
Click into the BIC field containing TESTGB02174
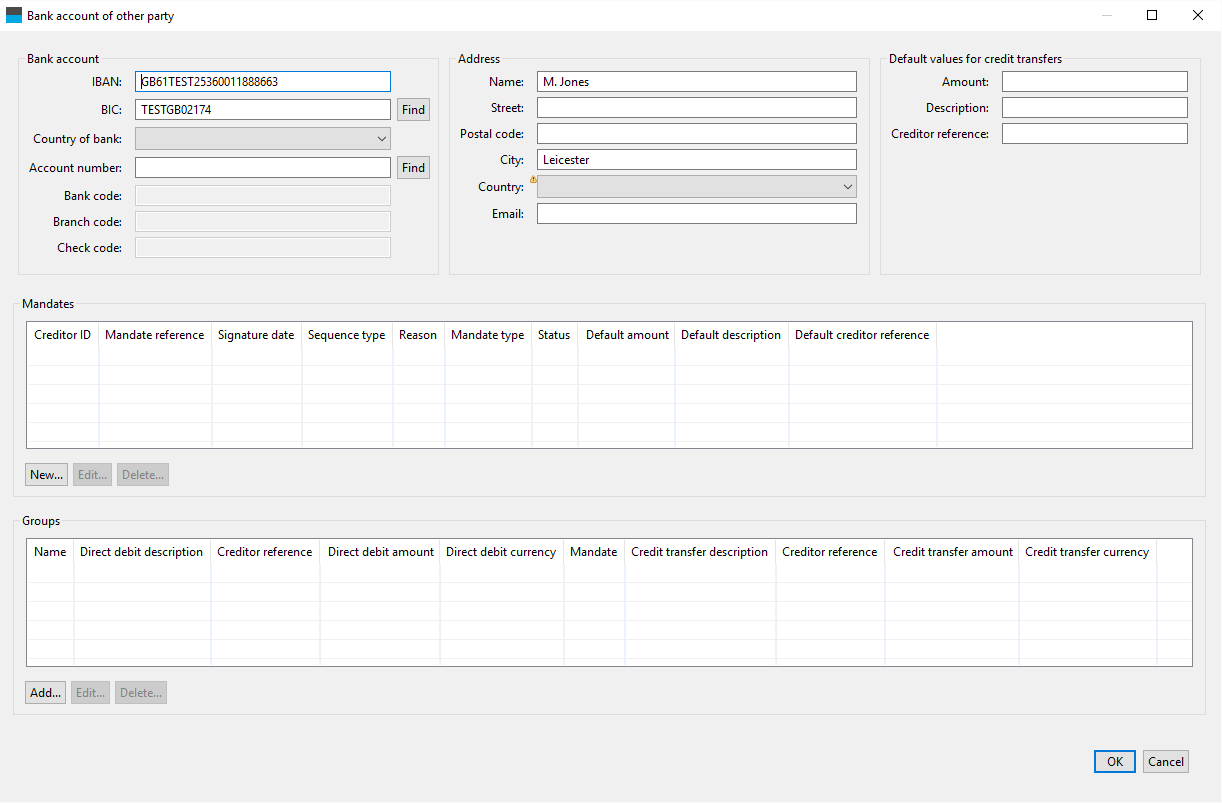[263, 110]
